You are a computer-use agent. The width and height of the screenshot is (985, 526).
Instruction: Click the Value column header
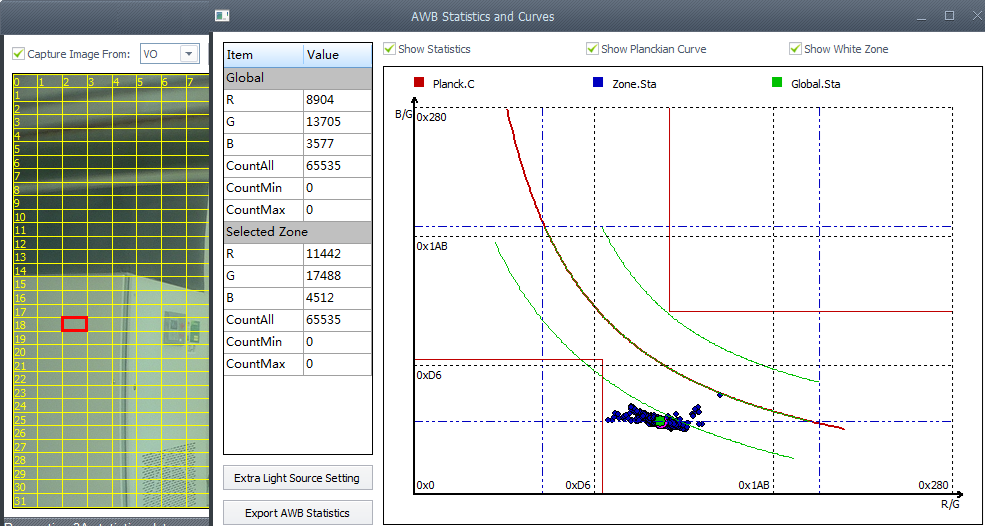337,55
